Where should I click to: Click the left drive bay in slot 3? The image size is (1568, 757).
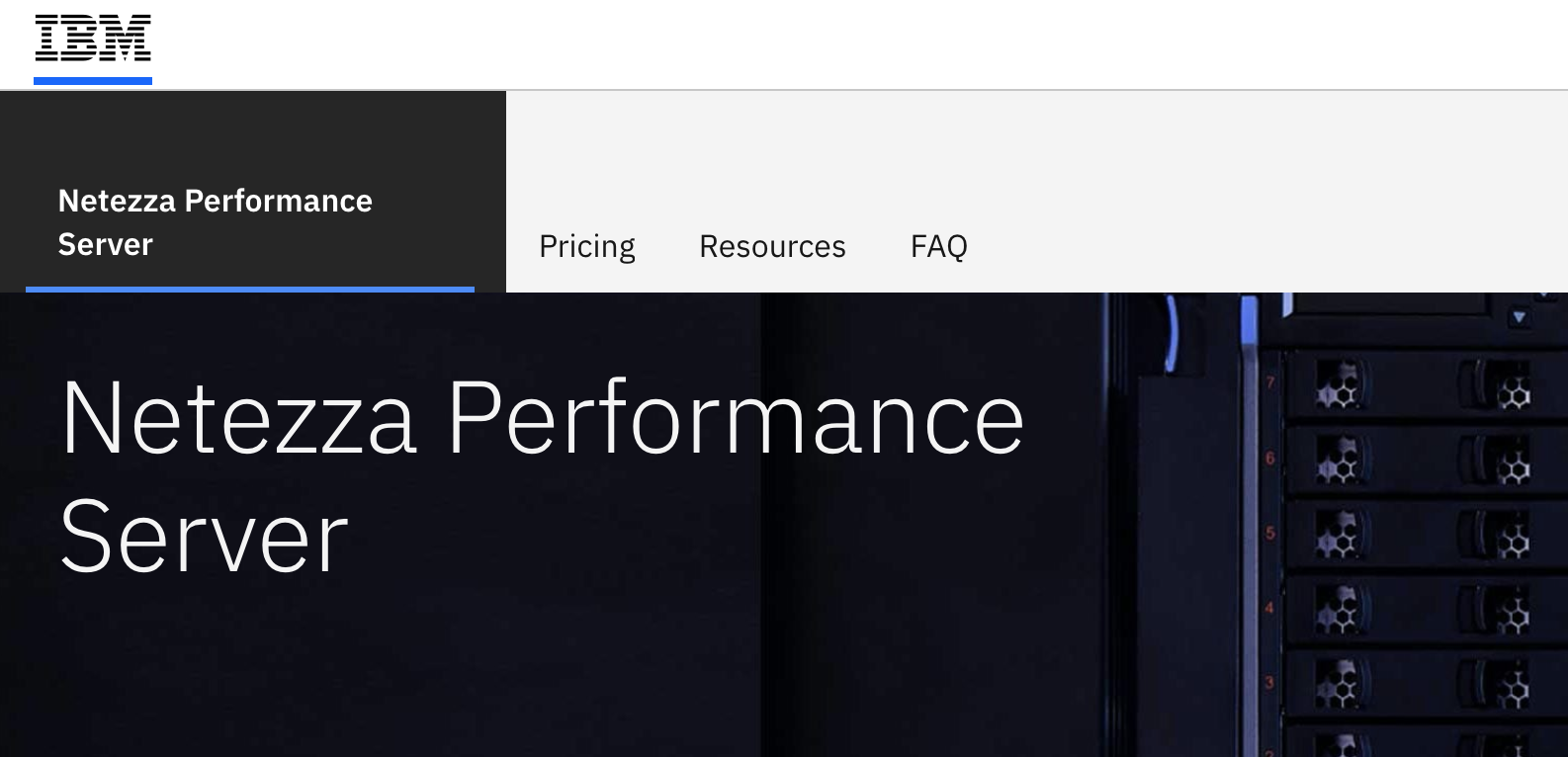[x=1341, y=686]
